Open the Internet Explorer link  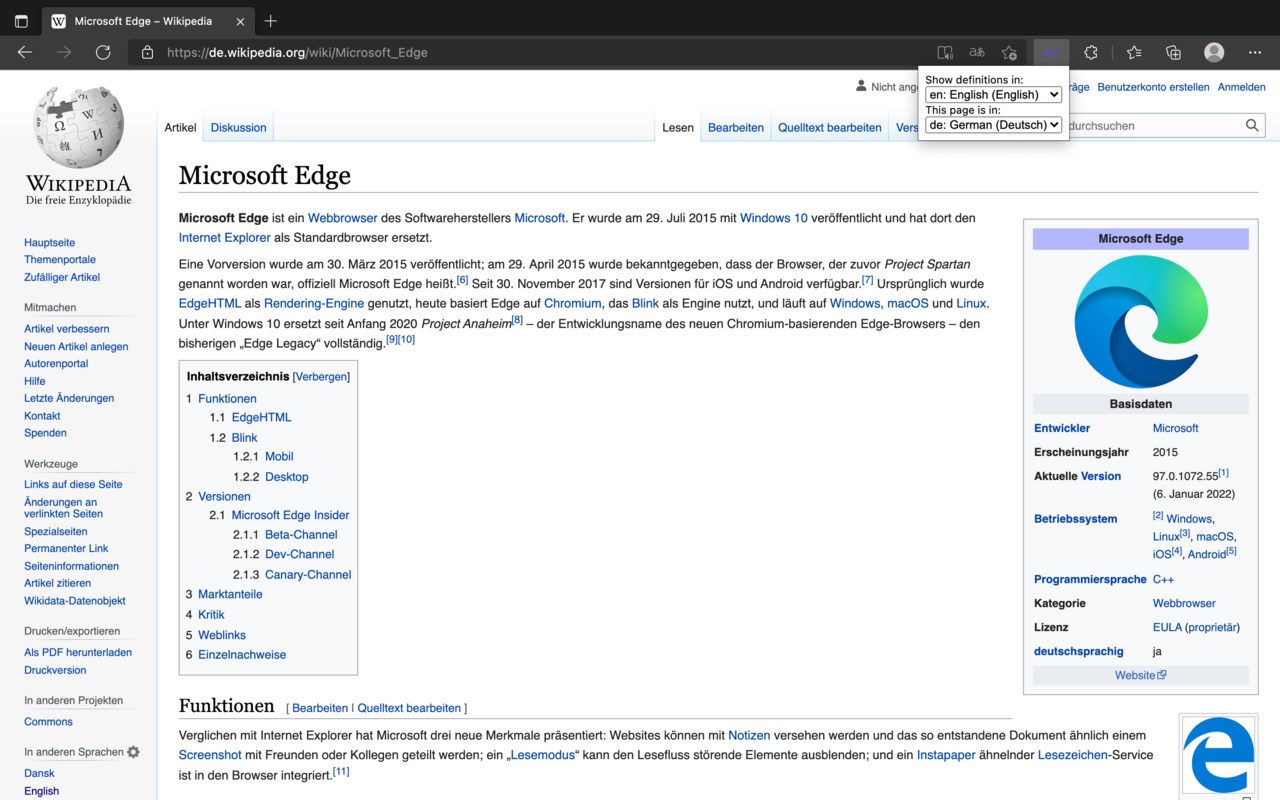click(x=225, y=238)
